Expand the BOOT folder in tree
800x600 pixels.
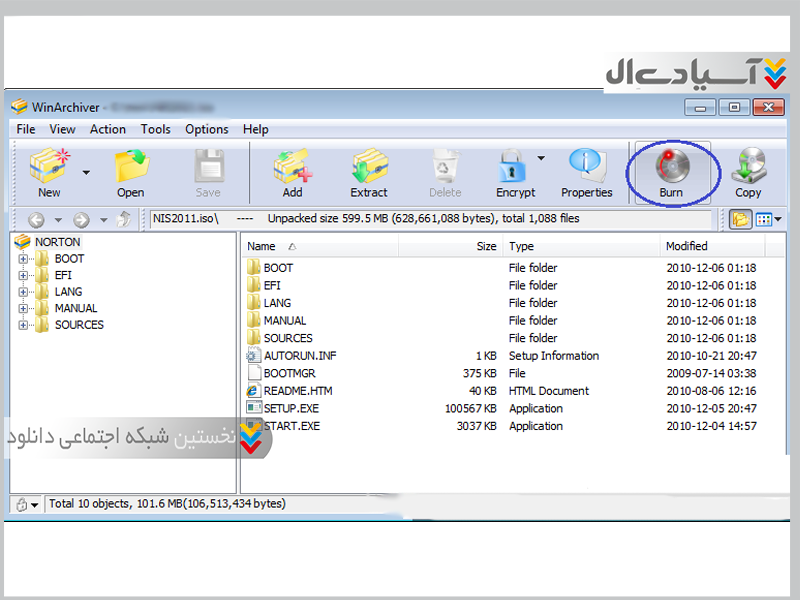24,259
